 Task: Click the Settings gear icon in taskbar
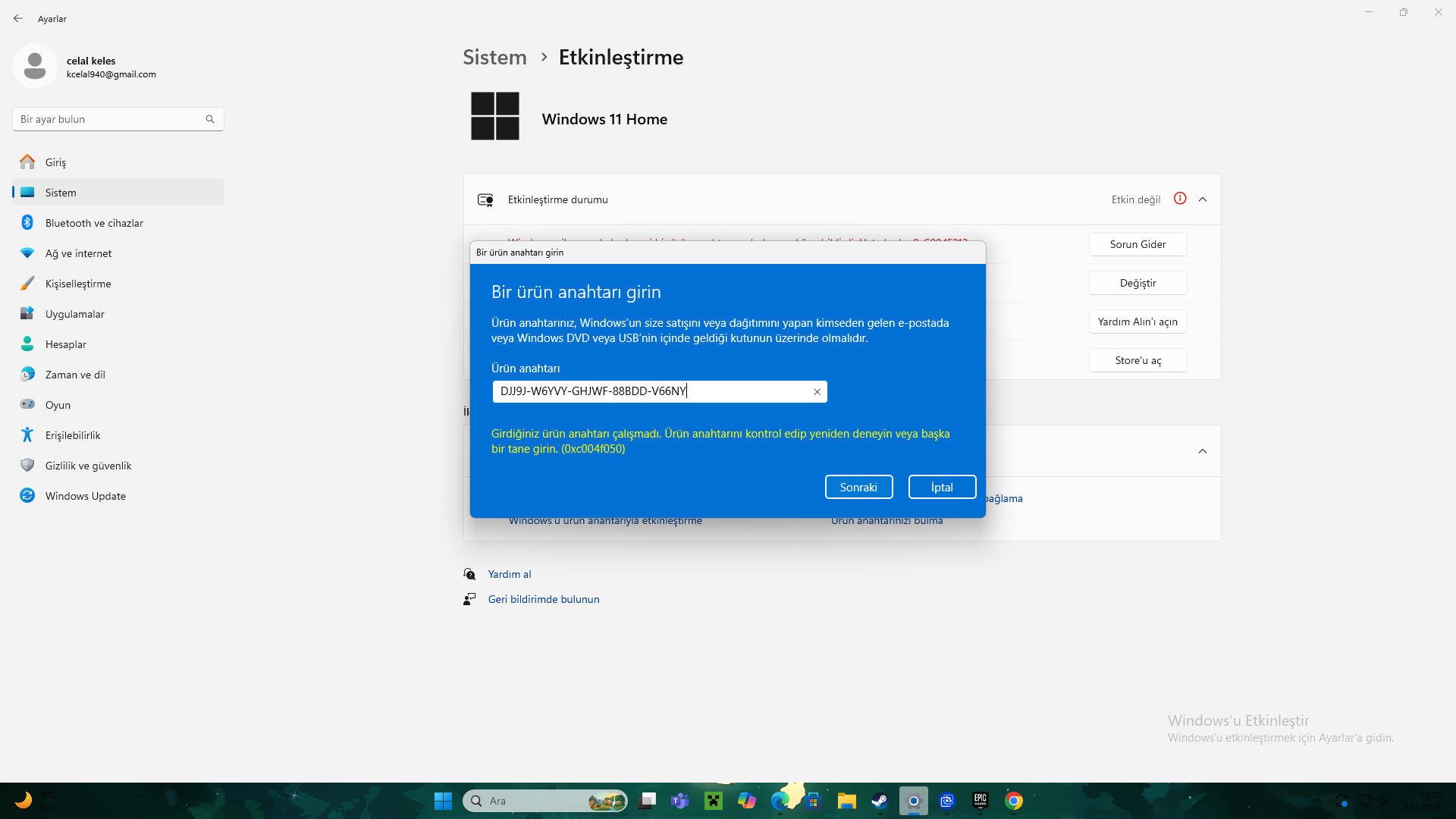[x=914, y=801]
